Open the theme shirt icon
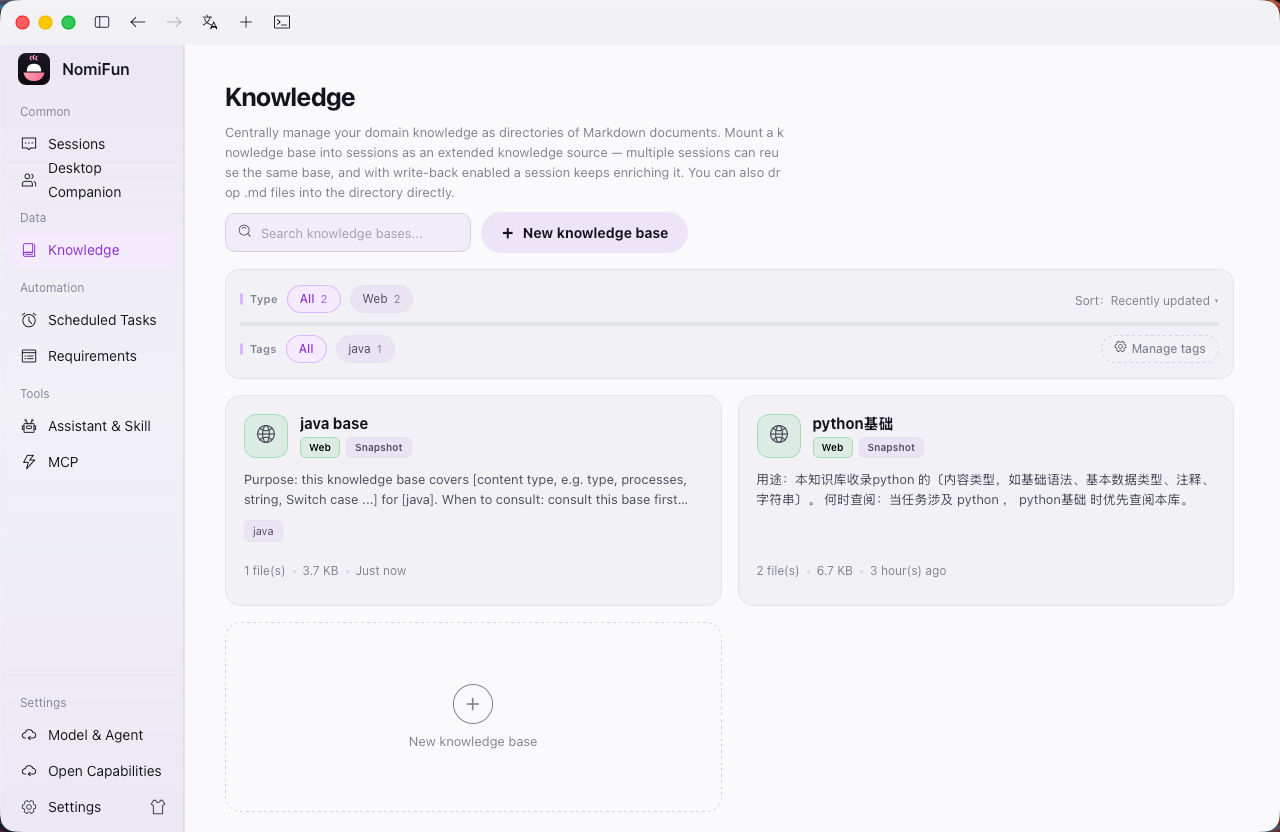 tap(158, 807)
